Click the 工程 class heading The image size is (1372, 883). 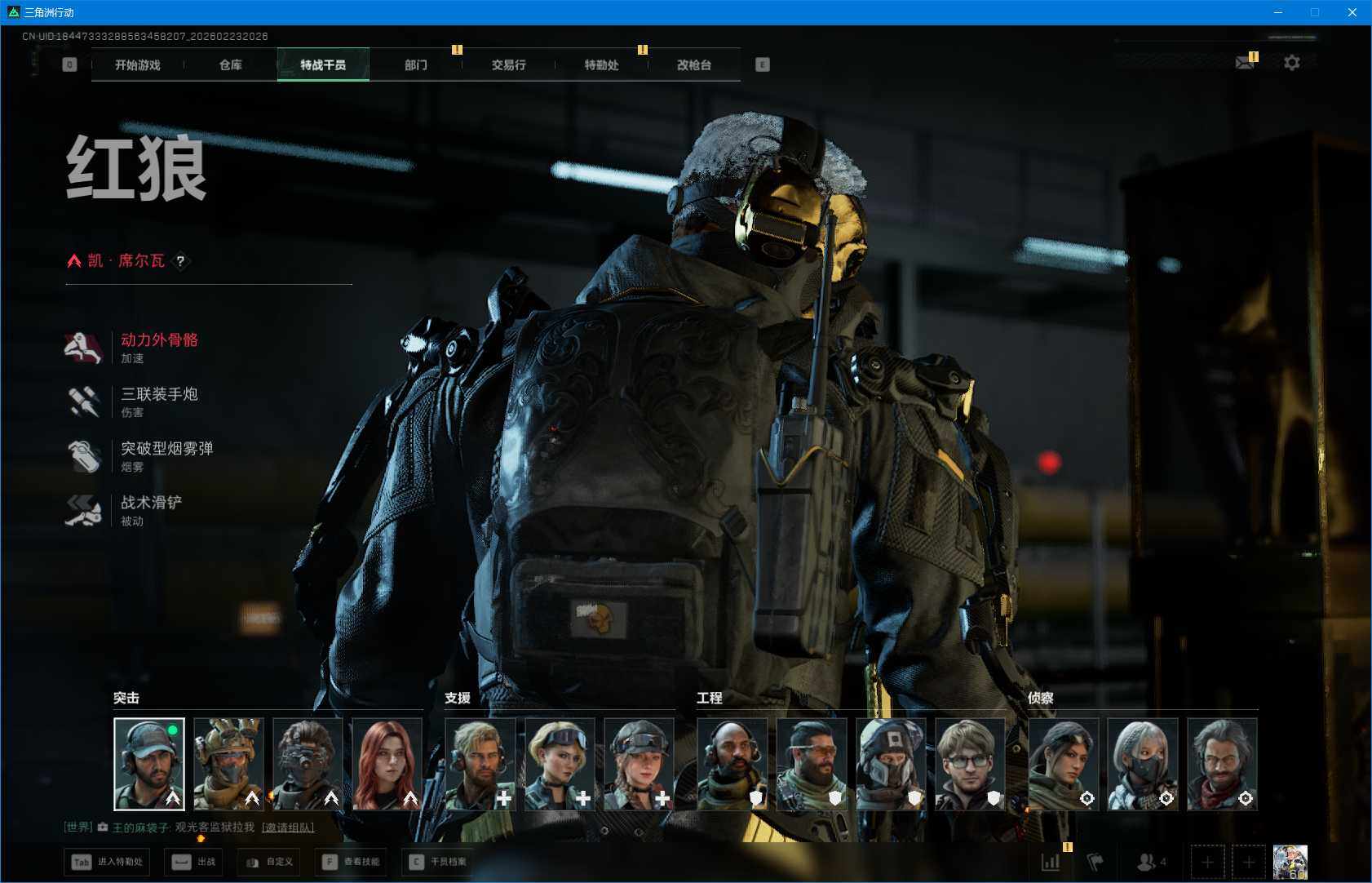pyautogui.click(x=710, y=698)
